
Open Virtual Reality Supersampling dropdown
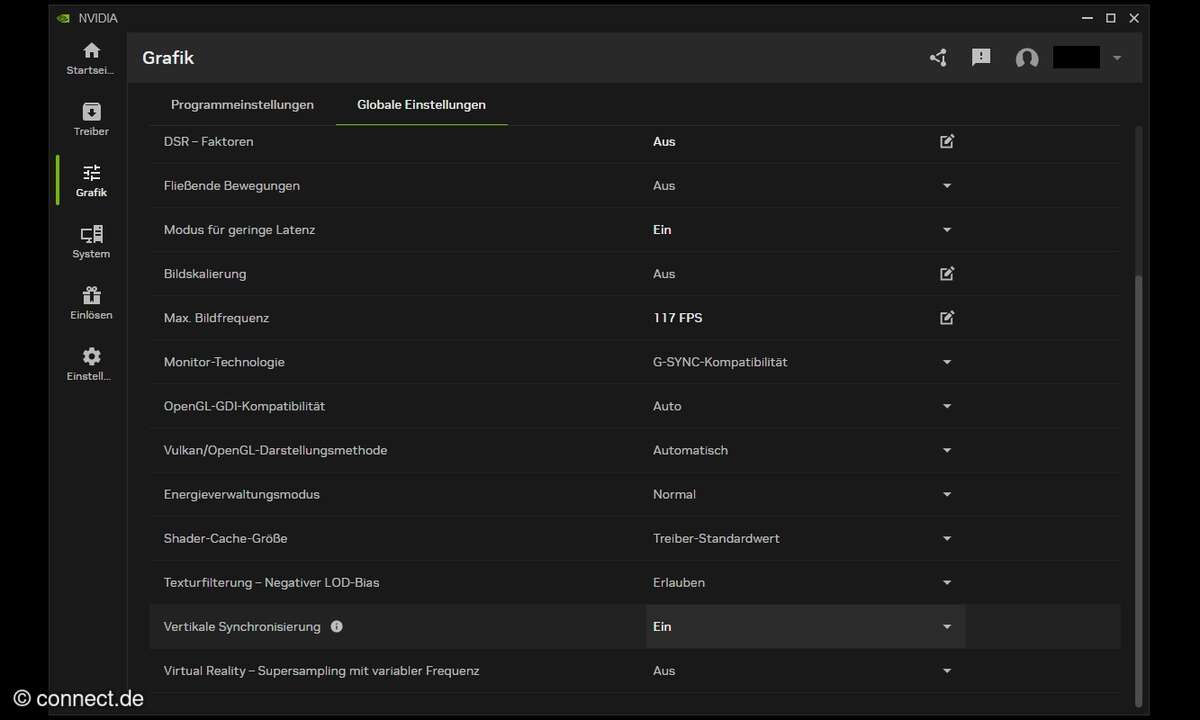947,671
